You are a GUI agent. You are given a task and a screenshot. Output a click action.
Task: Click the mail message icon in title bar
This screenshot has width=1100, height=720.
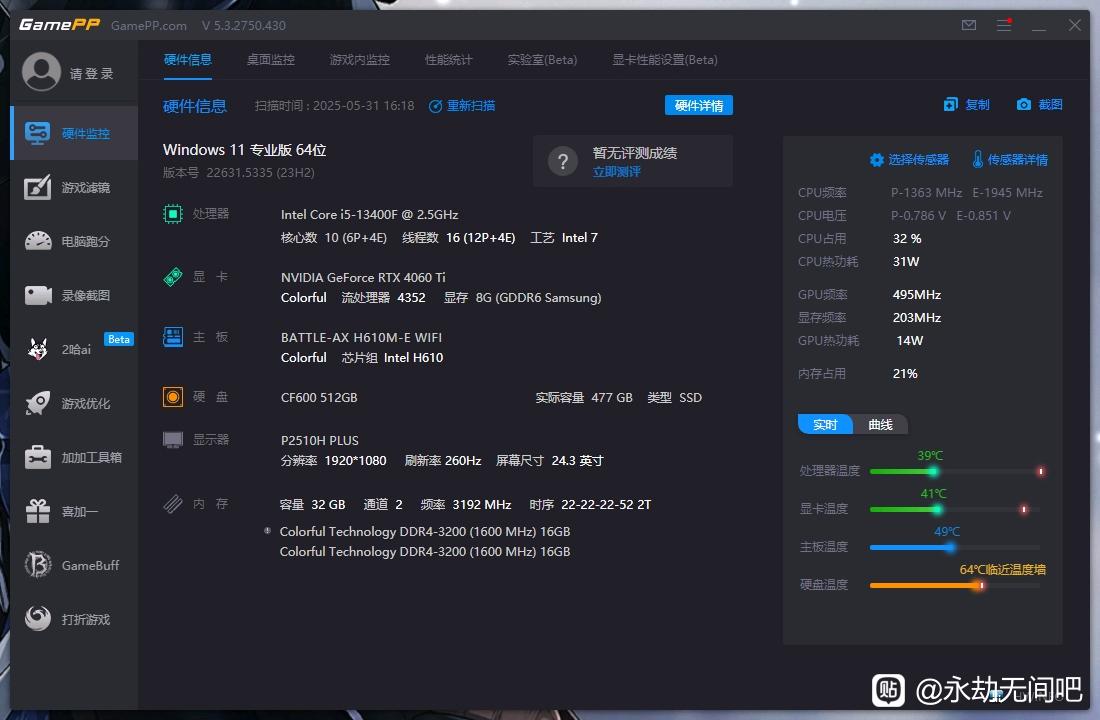[969, 25]
